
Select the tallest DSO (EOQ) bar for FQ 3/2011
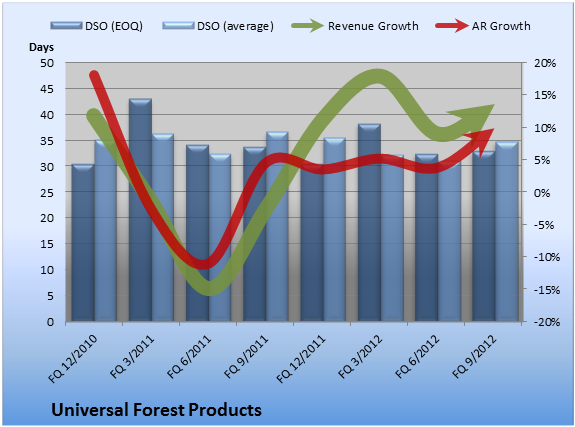point(140,210)
